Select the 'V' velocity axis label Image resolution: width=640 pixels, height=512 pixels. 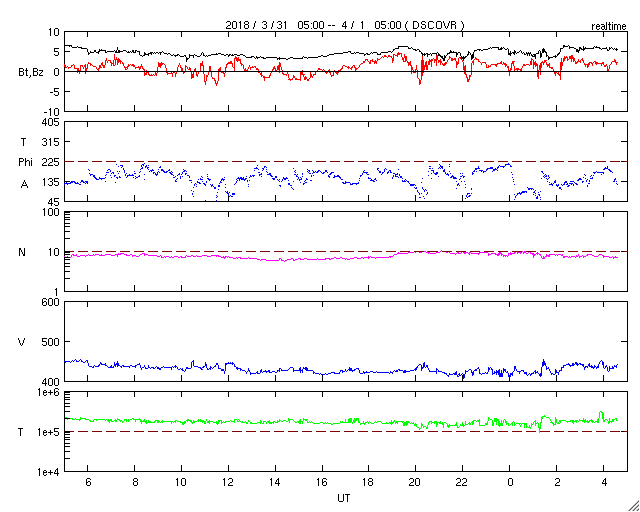point(22,342)
